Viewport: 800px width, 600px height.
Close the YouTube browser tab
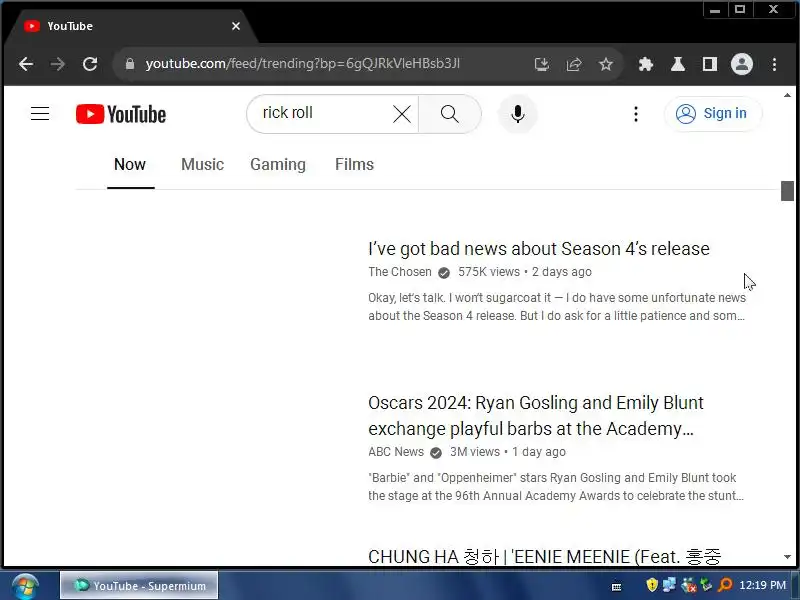[236, 26]
